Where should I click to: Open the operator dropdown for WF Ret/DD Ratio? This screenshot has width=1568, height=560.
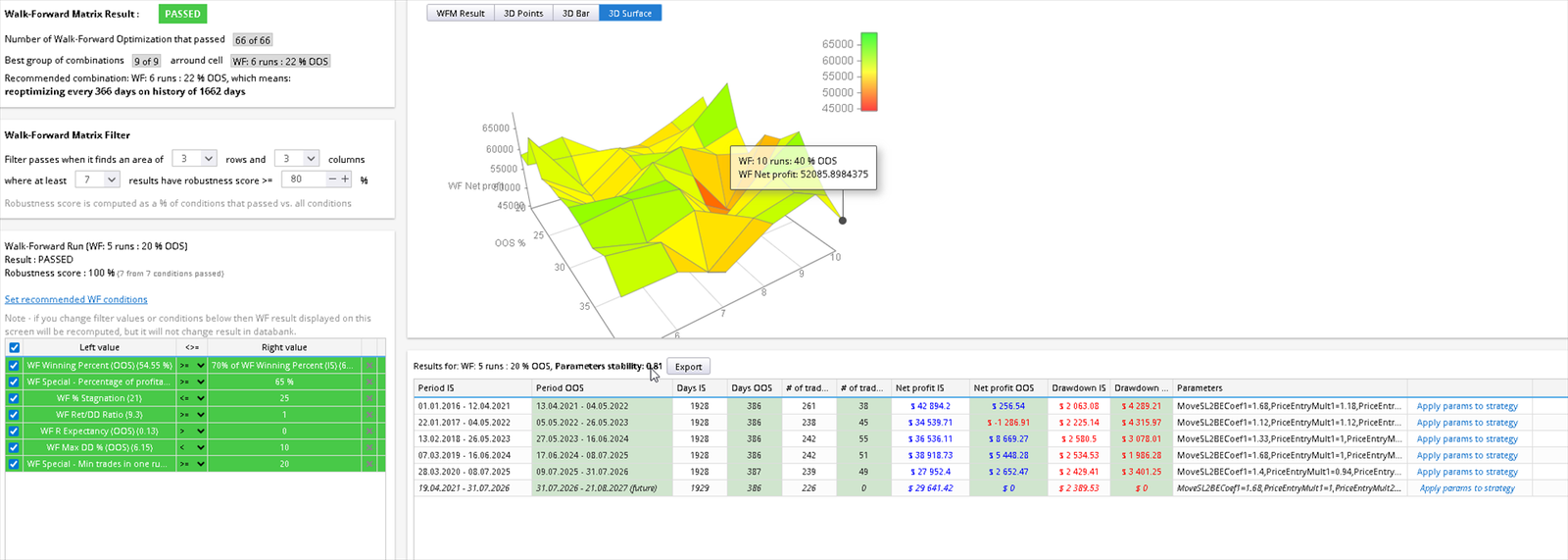[x=192, y=415]
